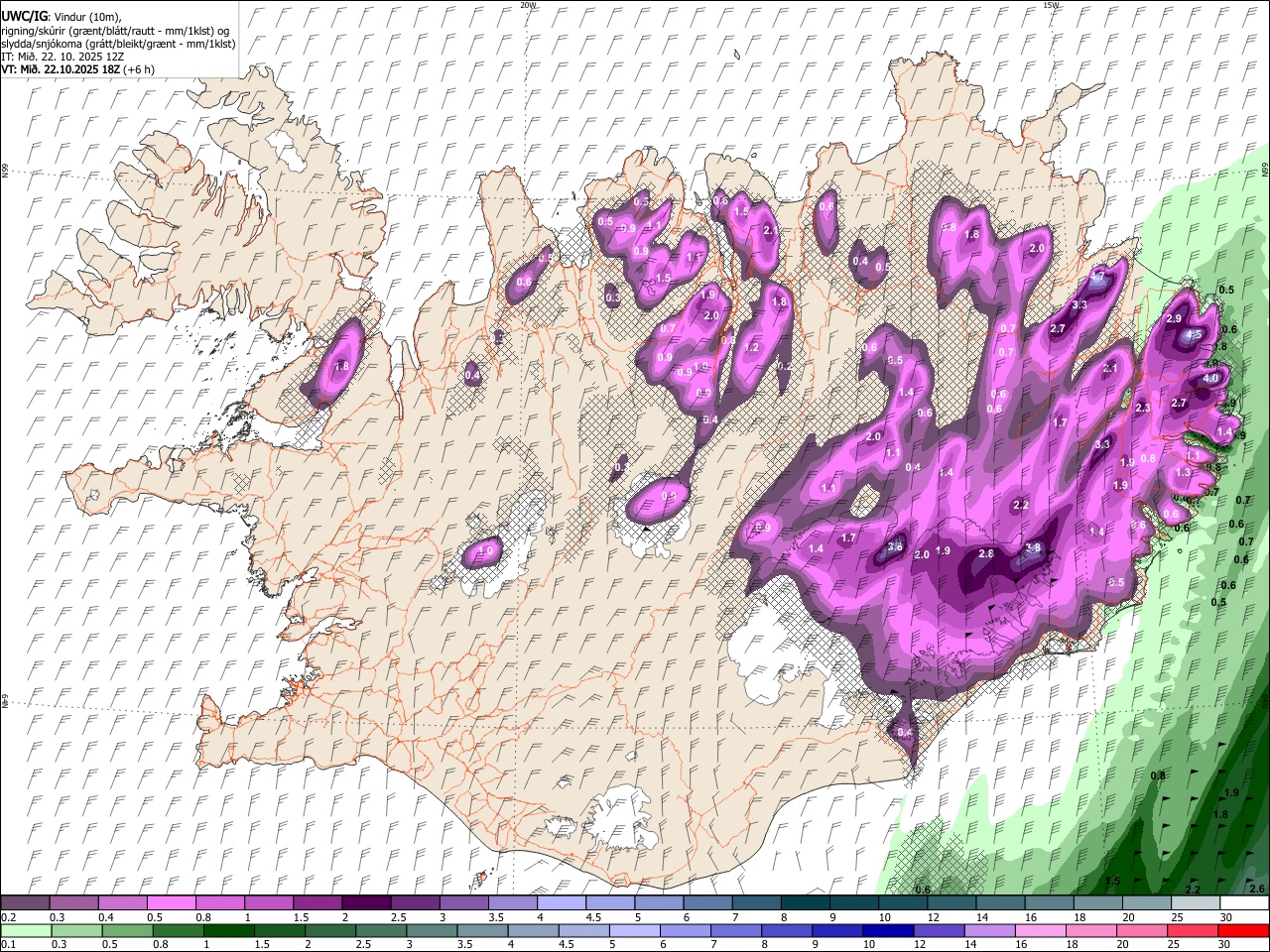Click the bright red bottom-row swatch starting at 30

[x=1243, y=931]
